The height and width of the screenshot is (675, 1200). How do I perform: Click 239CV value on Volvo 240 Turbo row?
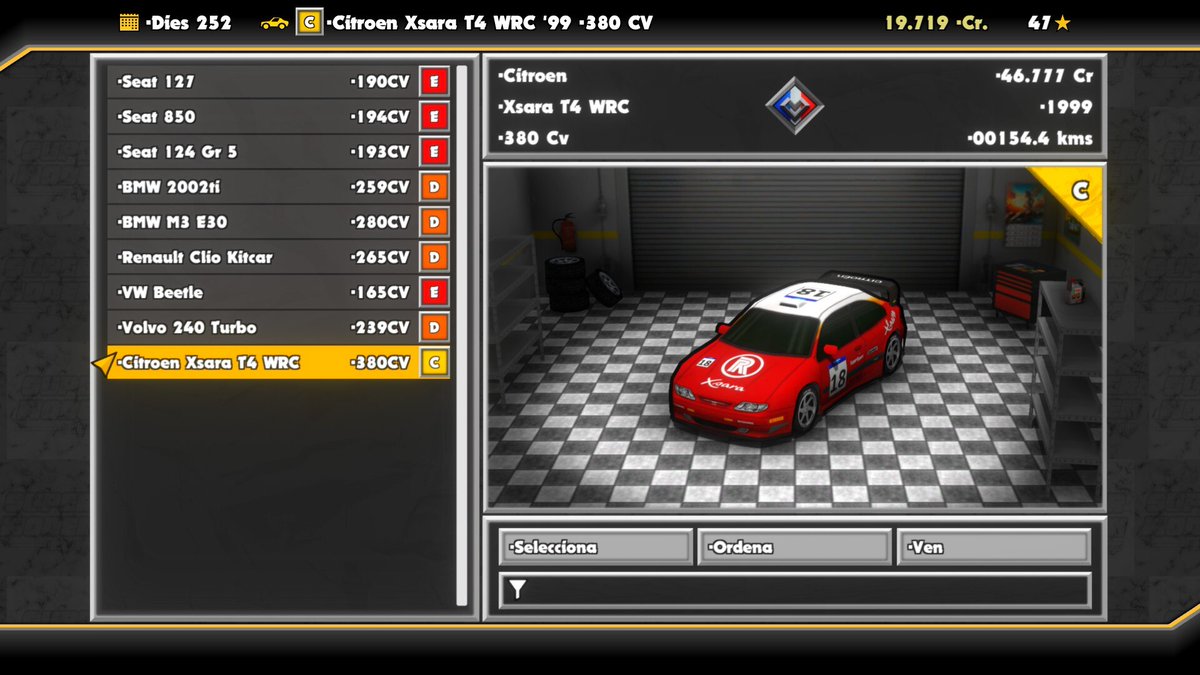click(380, 327)
